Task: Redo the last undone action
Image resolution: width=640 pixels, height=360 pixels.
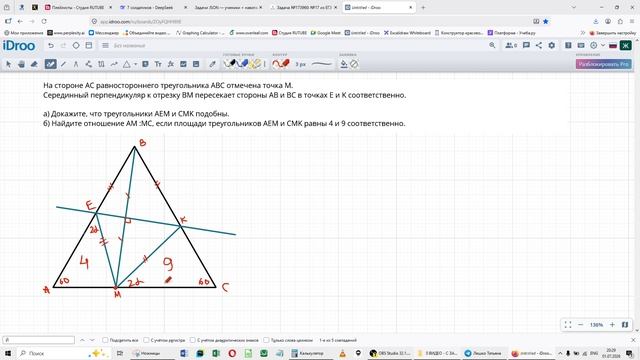Action: (x=63, y=46)
